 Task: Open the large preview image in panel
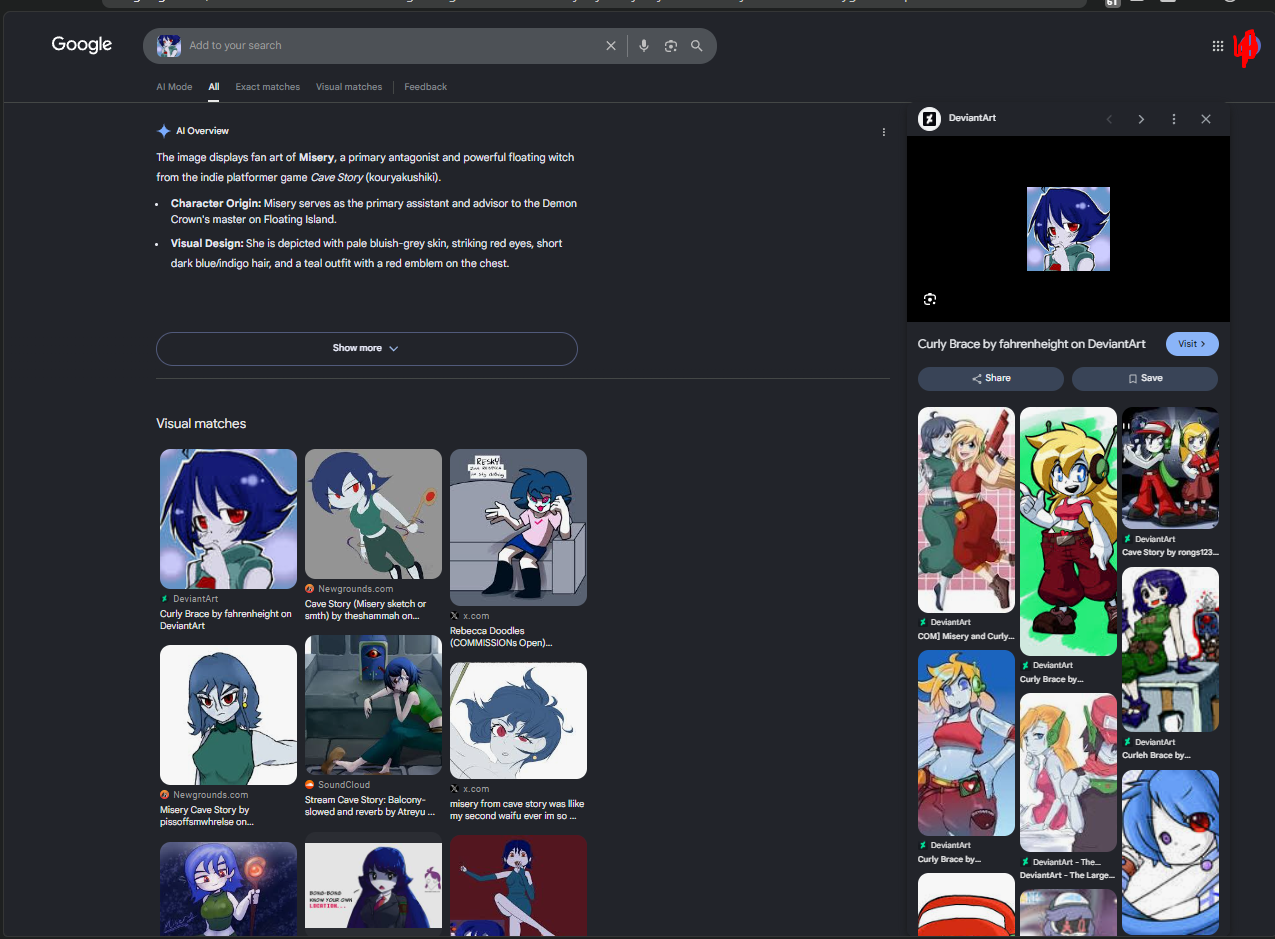coord(1068,229)
